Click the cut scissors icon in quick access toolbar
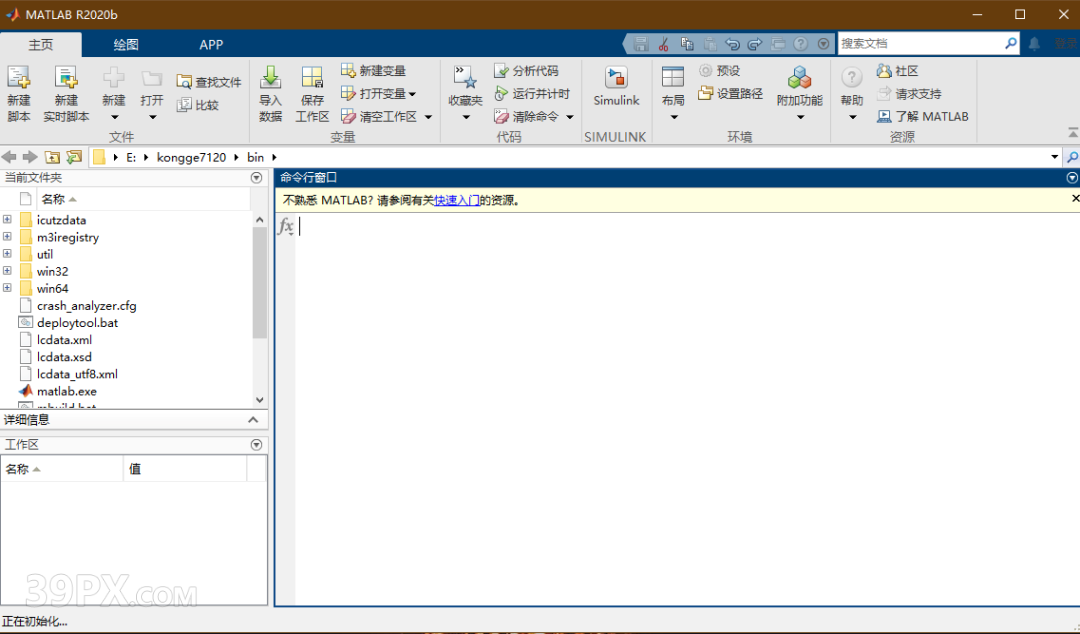This screenshot has height=634, width=1080. 664,43
